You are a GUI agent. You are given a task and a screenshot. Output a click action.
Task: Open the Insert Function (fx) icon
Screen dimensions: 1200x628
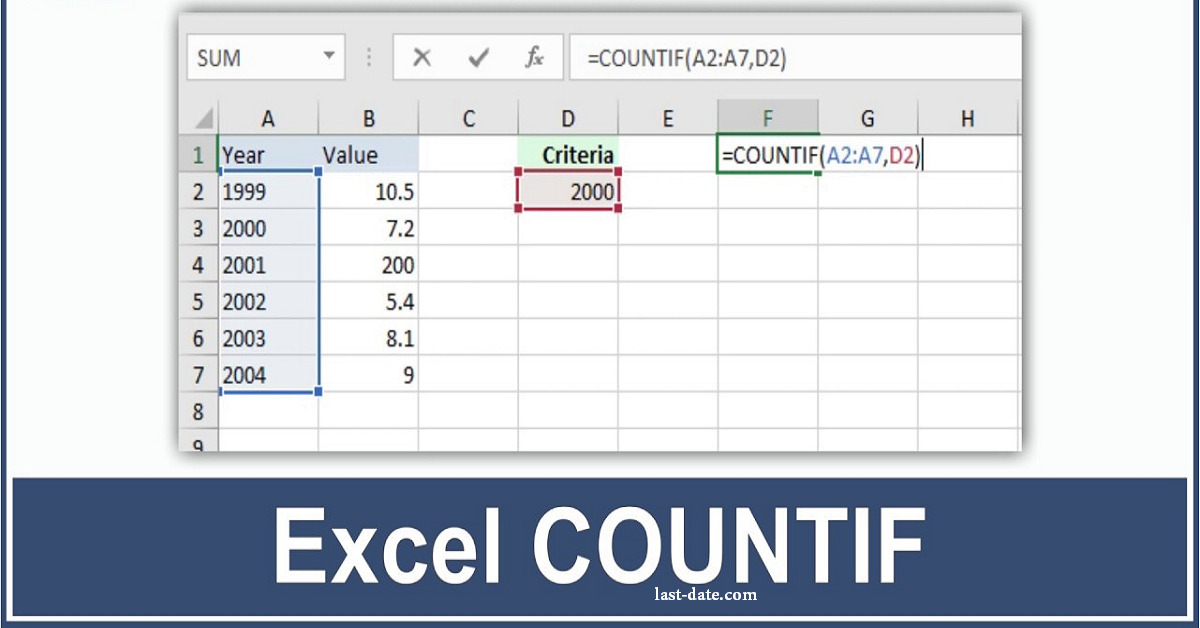tap(536, 56)
